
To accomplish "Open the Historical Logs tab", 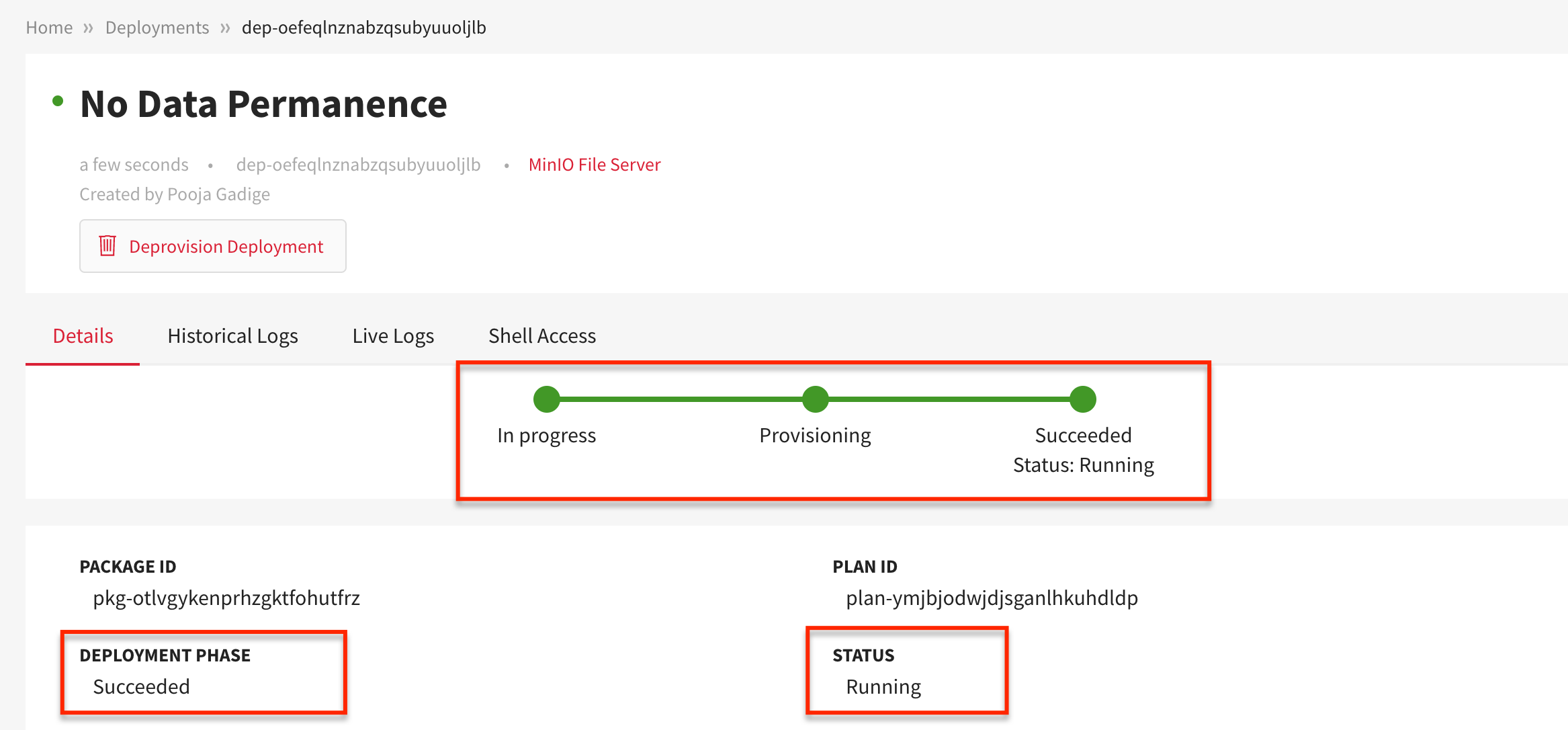I will [x=232, y=335].
